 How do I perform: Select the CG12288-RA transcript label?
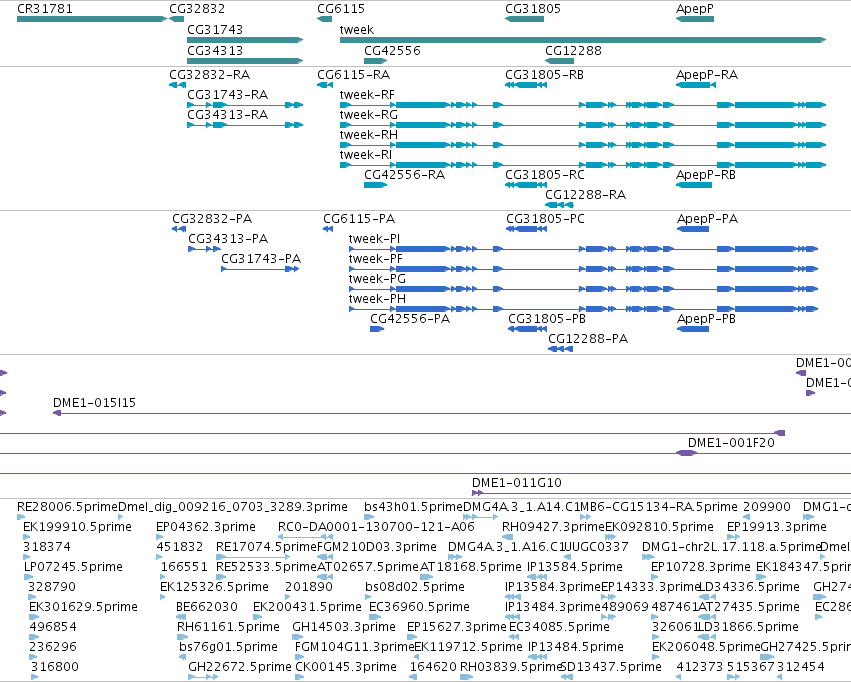click(585, 195)
